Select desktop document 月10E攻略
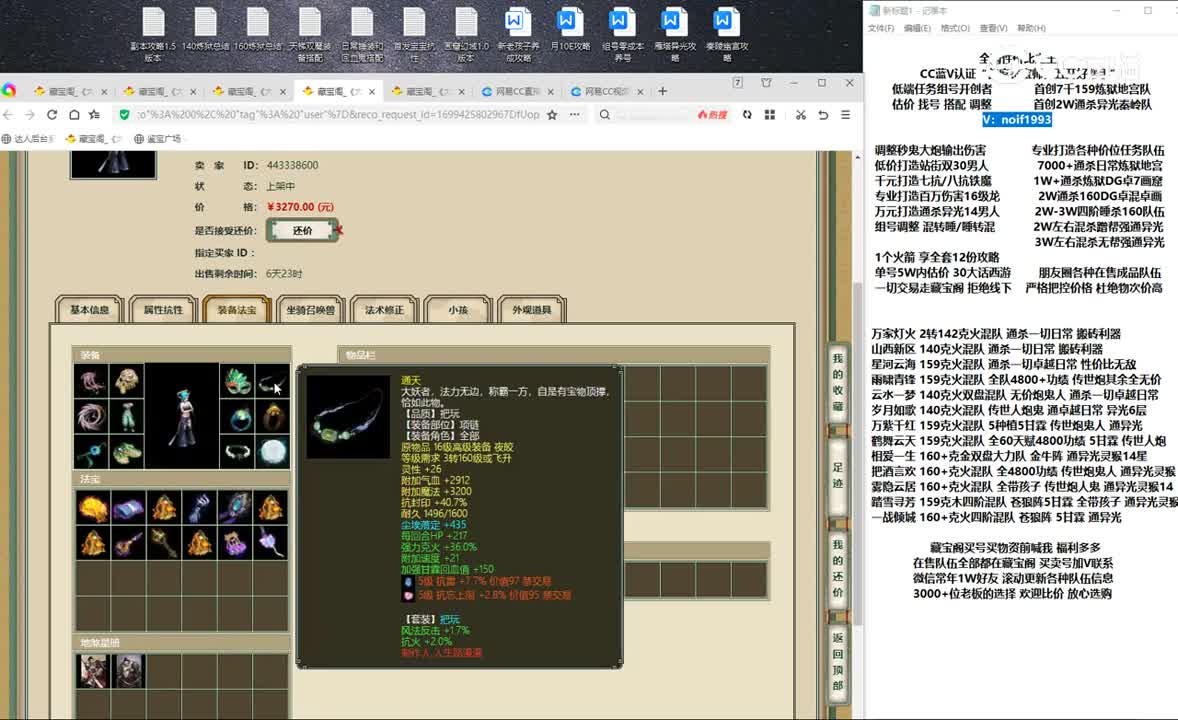Screen dimensions: 1178x720 tap(569, 30)
